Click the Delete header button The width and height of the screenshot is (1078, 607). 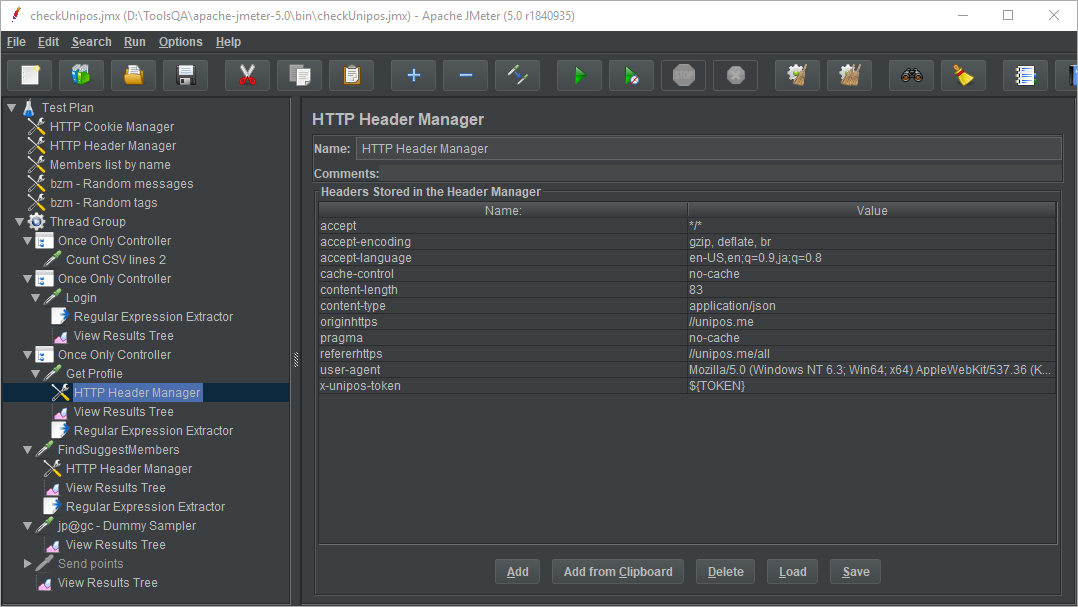725,572
